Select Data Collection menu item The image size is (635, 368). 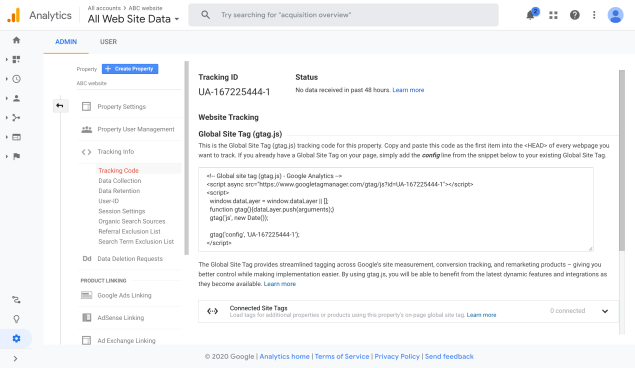point(120,181)
